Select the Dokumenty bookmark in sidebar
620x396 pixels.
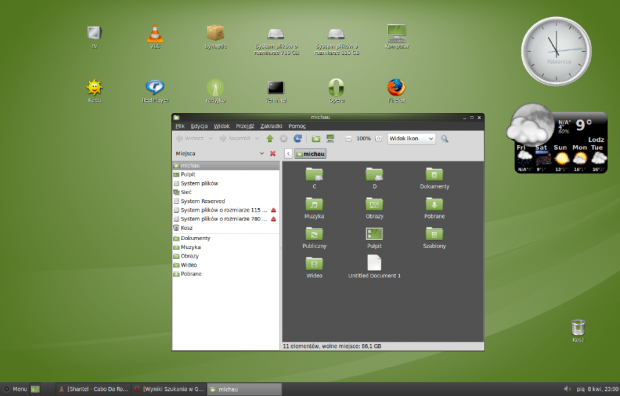tap(226, 238)
